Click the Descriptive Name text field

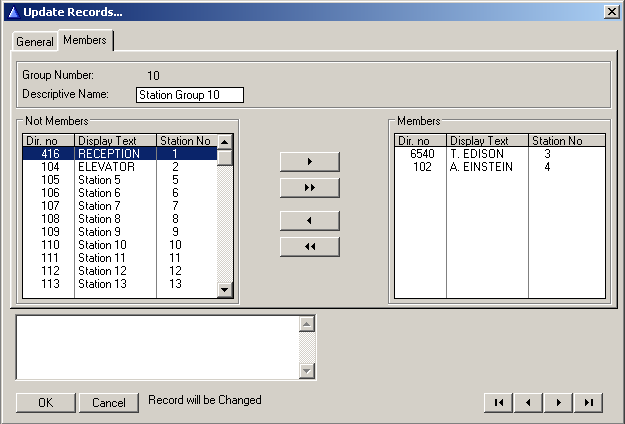click(x=189, y=95)
